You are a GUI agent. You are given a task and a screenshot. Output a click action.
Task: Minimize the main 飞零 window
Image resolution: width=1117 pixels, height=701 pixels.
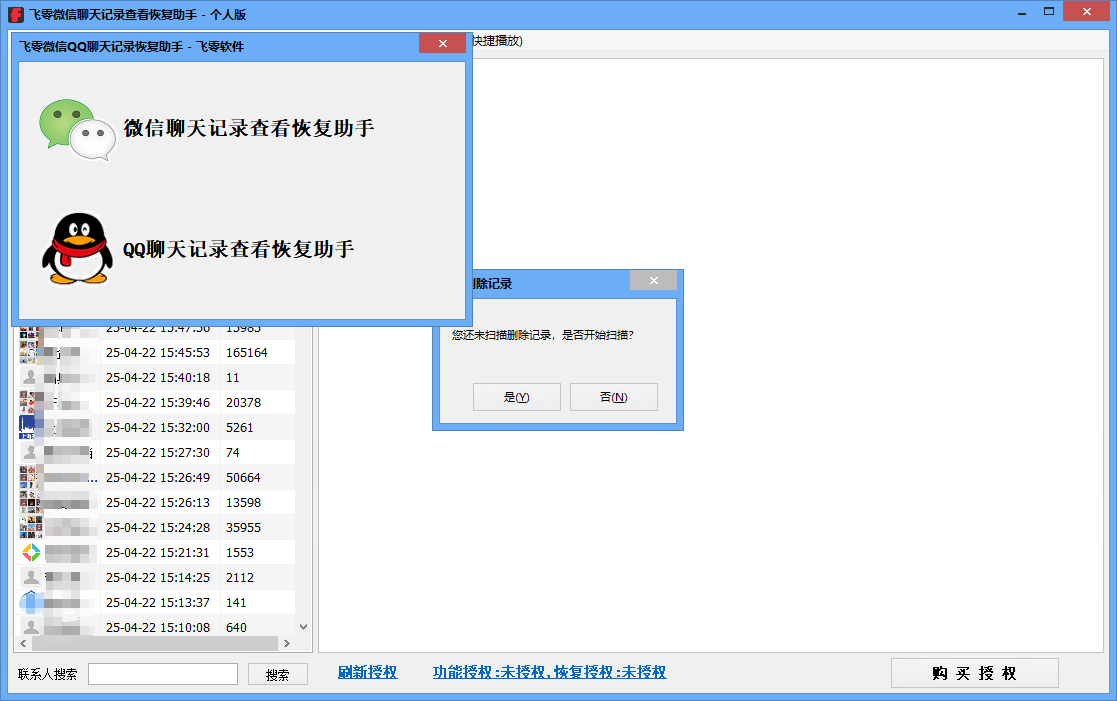click(1022, 12)
